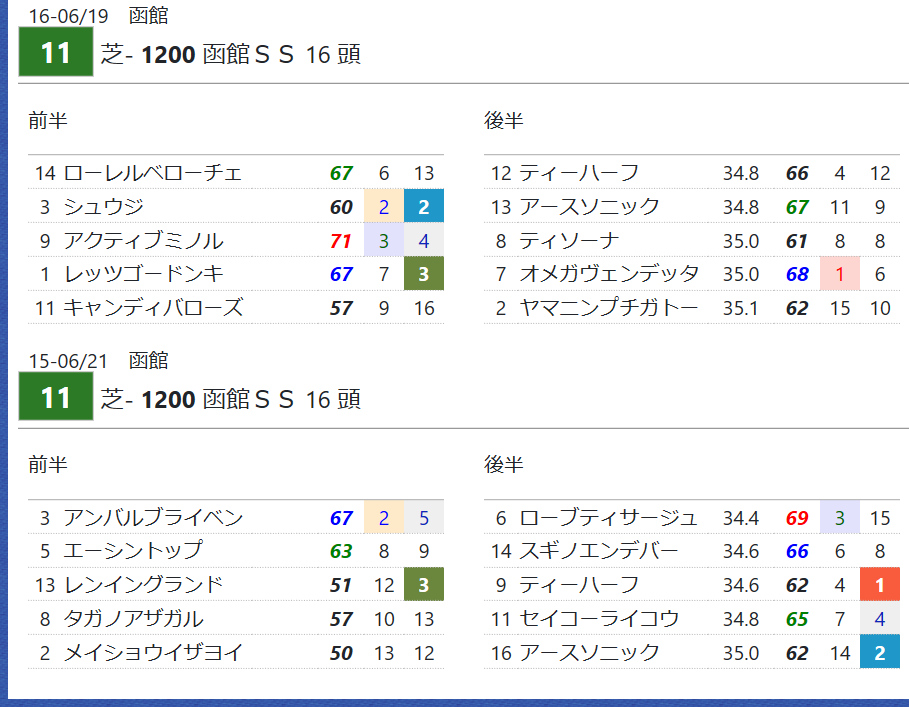Click the blue rank 2 cell for アースソニック 16
This screenshot has width=909, height=707.
(879, 652)
